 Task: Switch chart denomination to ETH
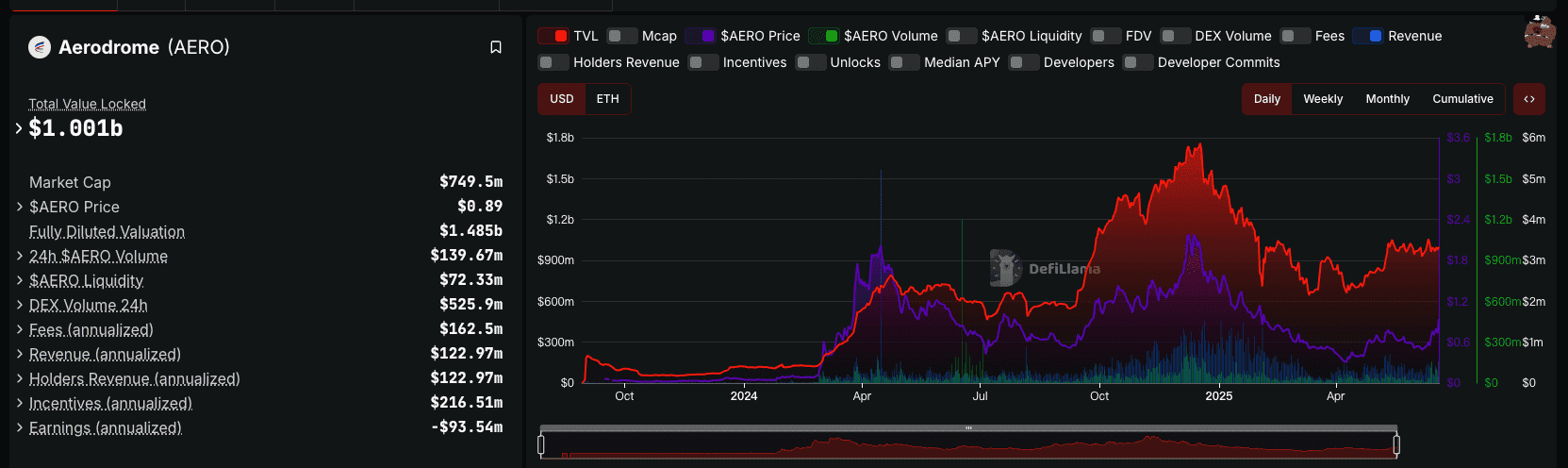(608, 99)
